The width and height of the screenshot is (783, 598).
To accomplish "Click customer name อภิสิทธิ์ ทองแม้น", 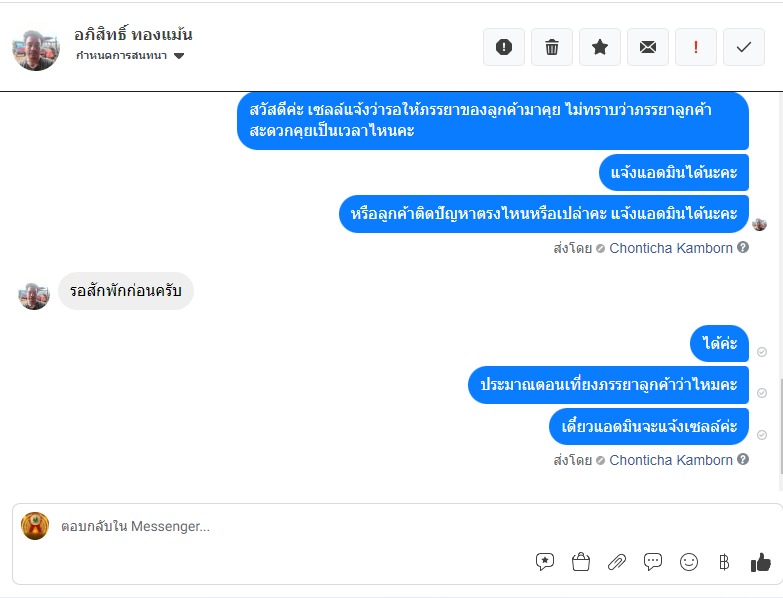I will click(x=133, y=34).
